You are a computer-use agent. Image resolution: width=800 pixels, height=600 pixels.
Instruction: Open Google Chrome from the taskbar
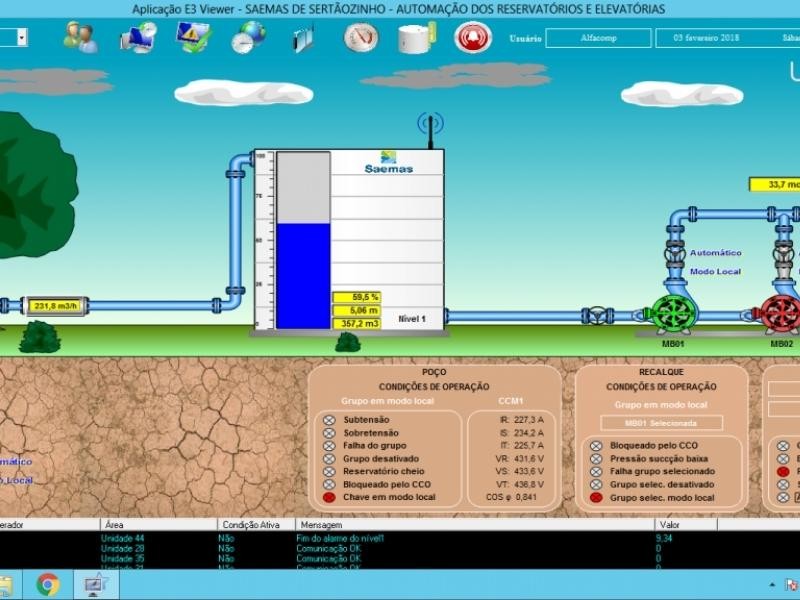(48, 585)
